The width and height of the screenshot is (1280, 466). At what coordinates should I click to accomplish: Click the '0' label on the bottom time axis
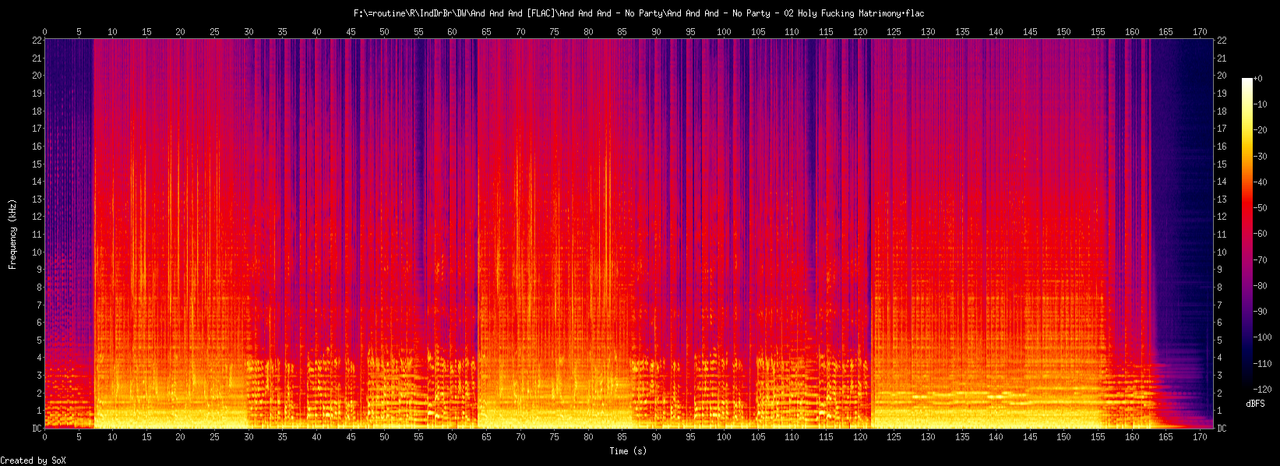pyautogui.click(x=44, y=438)
